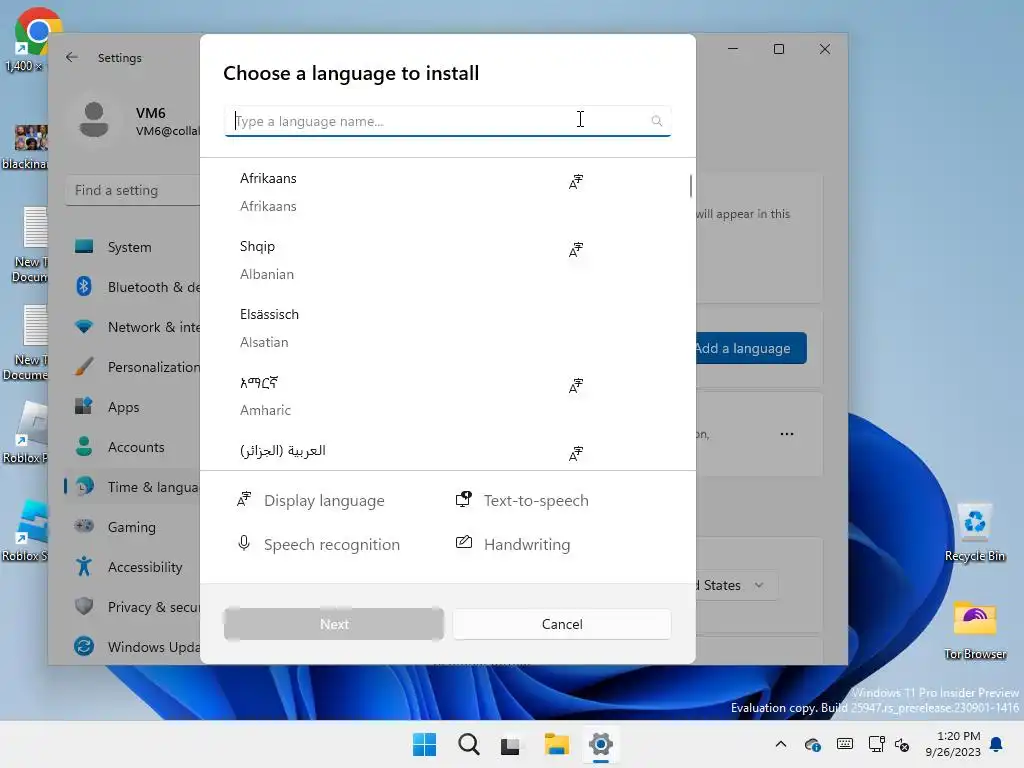Click the Text-to-speech legend icon

click(x=464, y=500)
